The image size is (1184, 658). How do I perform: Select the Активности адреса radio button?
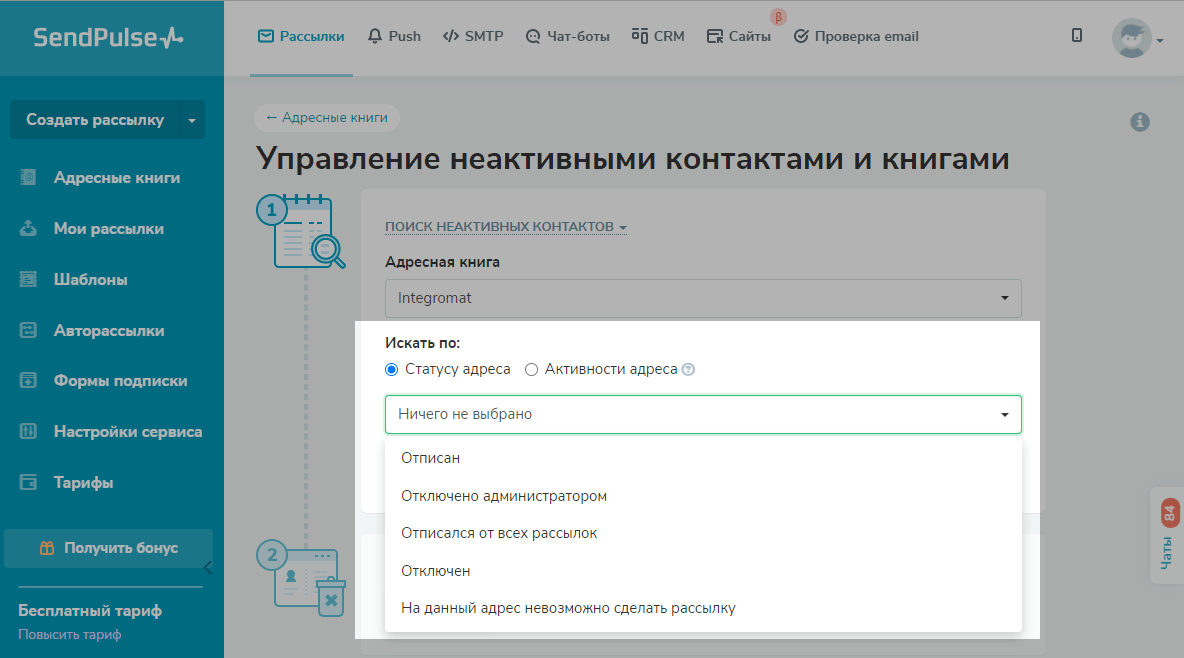[532, 369]
